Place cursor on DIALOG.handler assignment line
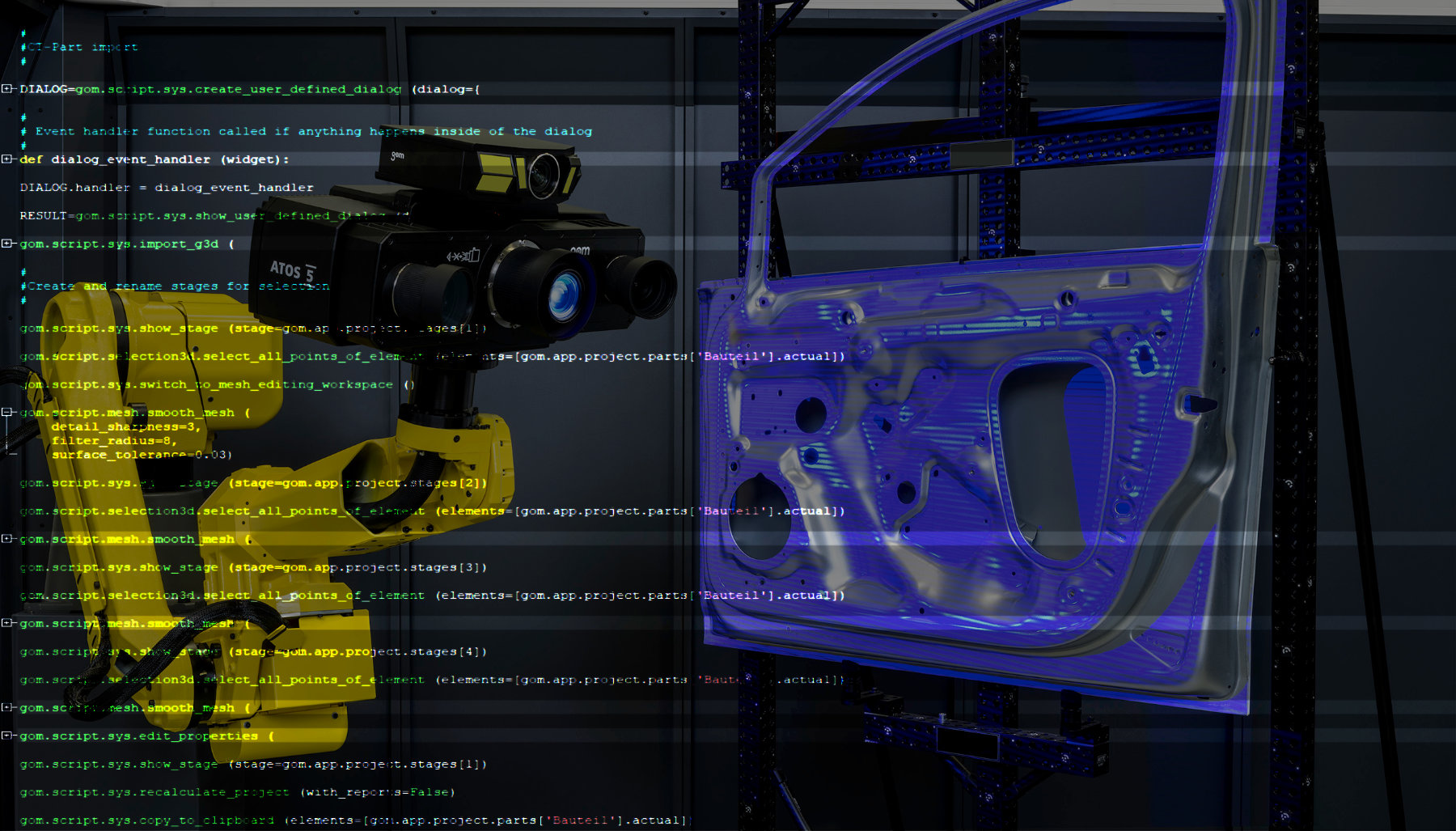 click(x=167, y=188)
